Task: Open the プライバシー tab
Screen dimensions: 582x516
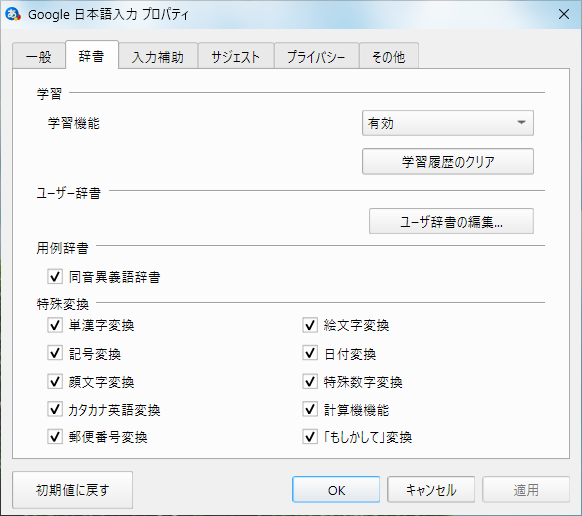Action: 316,56
